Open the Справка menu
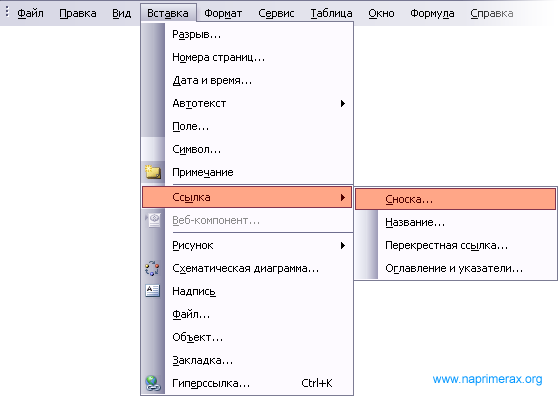This screenshot has width=558, height=396. tap(491, 13)
